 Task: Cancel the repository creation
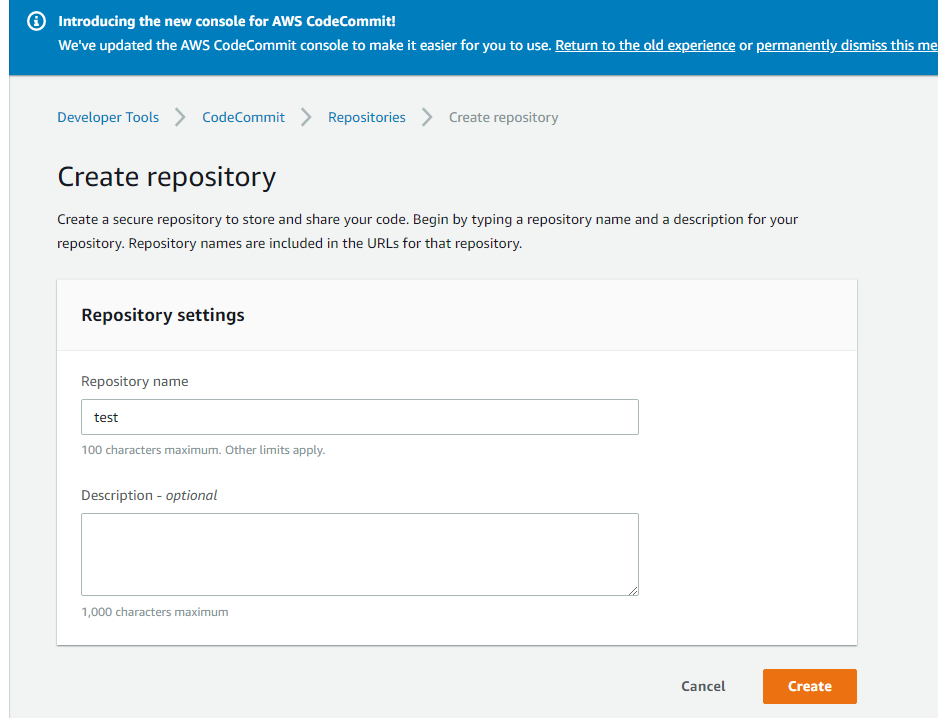(703, 686)
